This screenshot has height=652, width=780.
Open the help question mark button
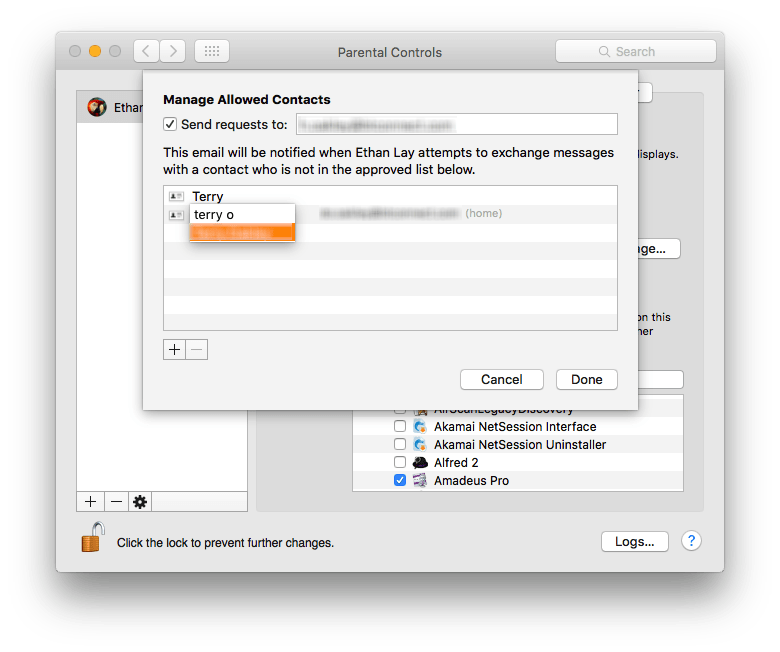691,541
